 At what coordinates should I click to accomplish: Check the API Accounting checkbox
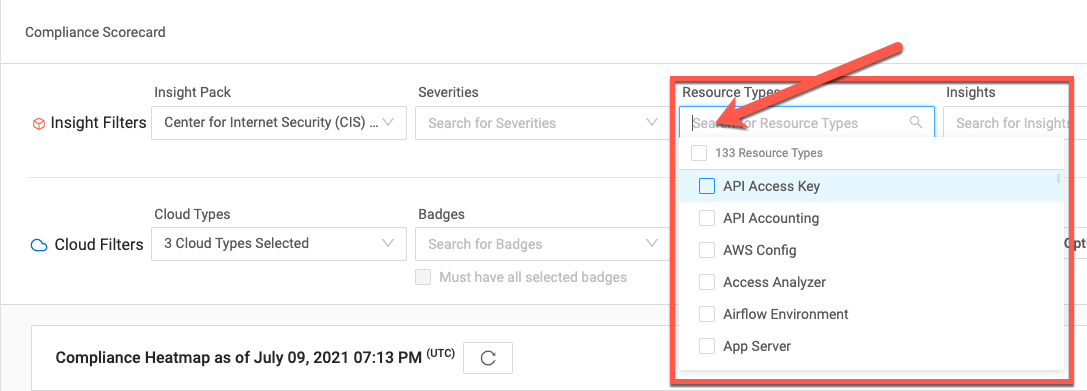[x=706, y=218]
